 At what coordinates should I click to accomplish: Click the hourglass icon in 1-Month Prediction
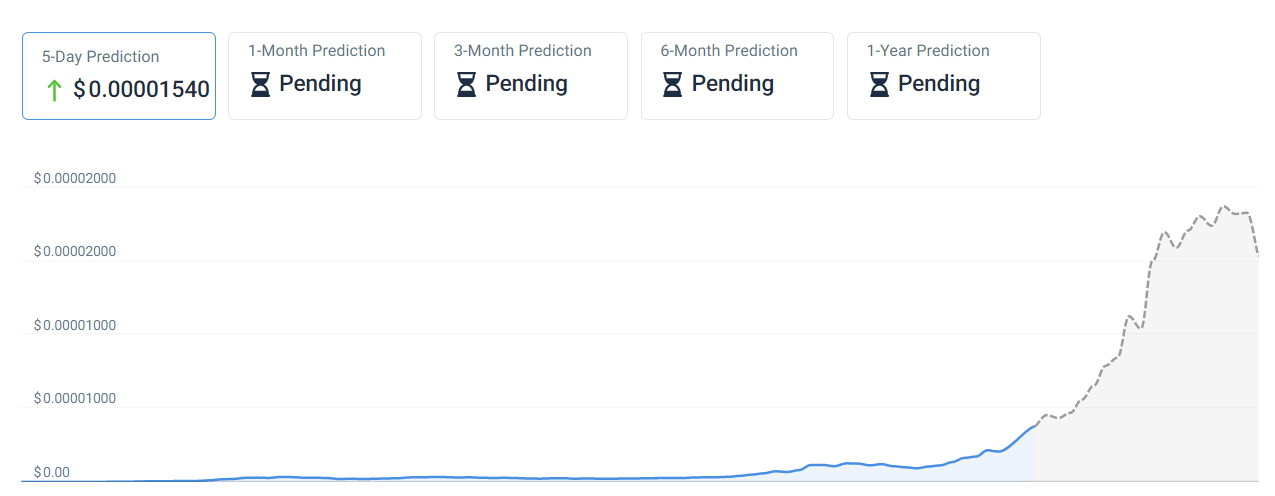(260, 85)
